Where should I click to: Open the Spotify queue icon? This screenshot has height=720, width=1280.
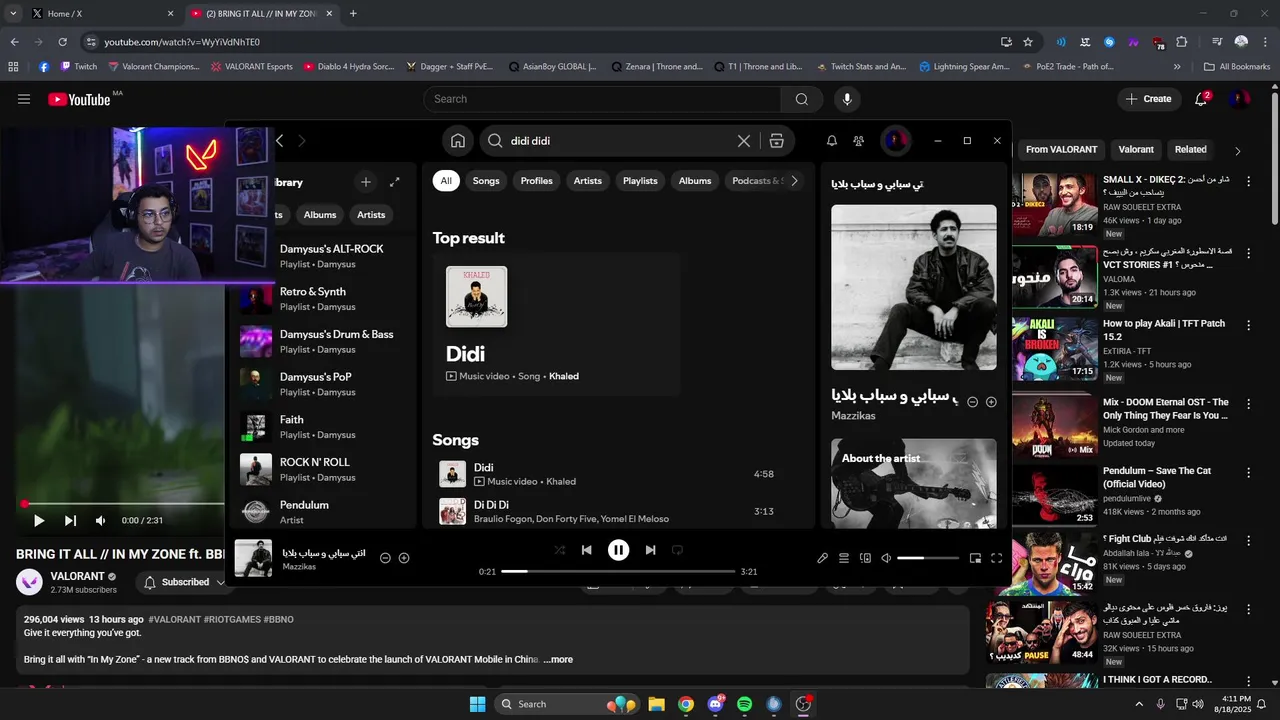(844, 558)
